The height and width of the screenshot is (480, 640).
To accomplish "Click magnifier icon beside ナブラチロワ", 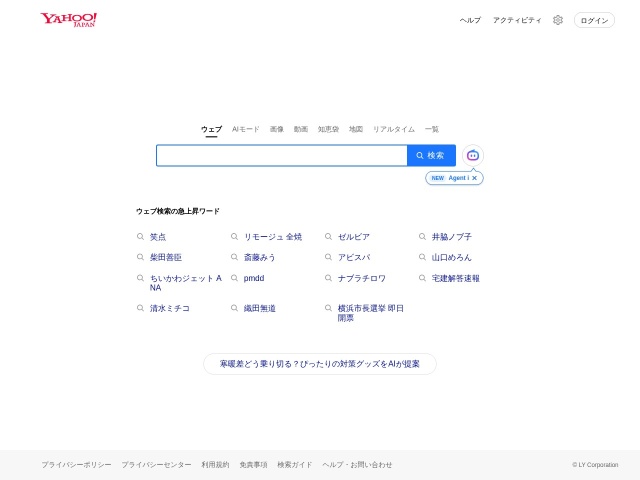I will click(x=328, y=278).
